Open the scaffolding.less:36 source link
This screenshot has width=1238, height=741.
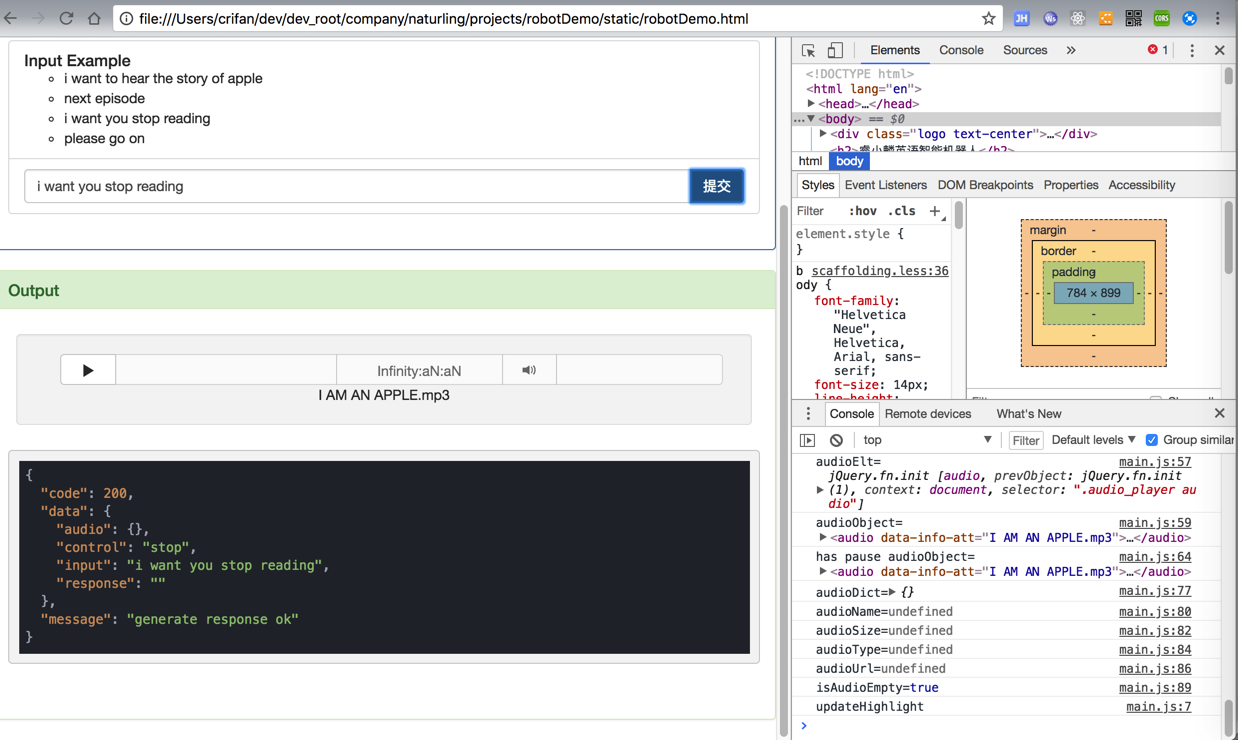click(x=879, y=271)
